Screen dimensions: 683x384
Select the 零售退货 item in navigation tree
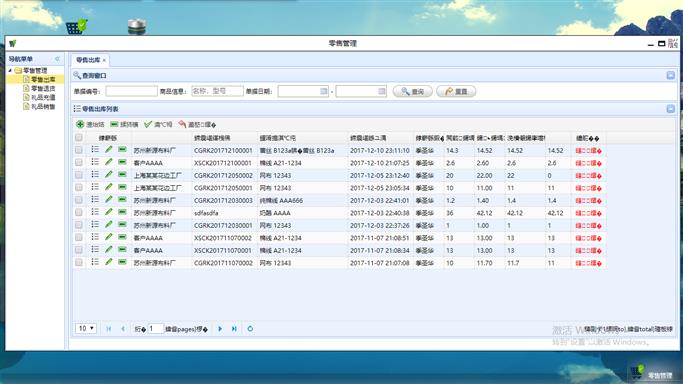point(43,88)
